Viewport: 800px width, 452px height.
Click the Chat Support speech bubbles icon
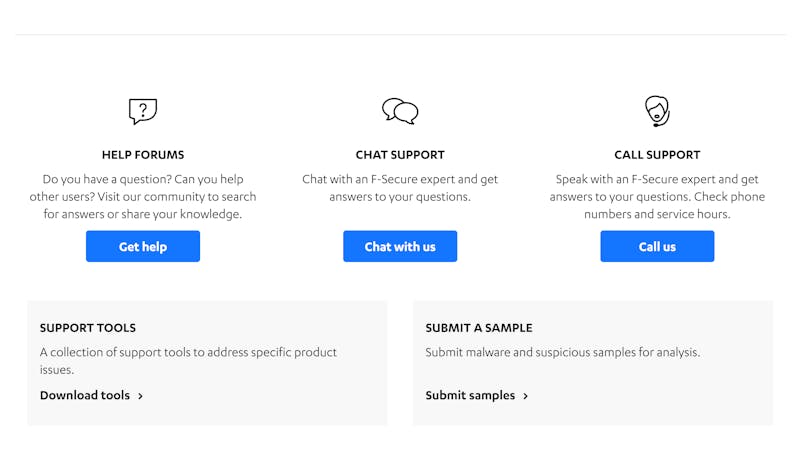click(400, 111)
